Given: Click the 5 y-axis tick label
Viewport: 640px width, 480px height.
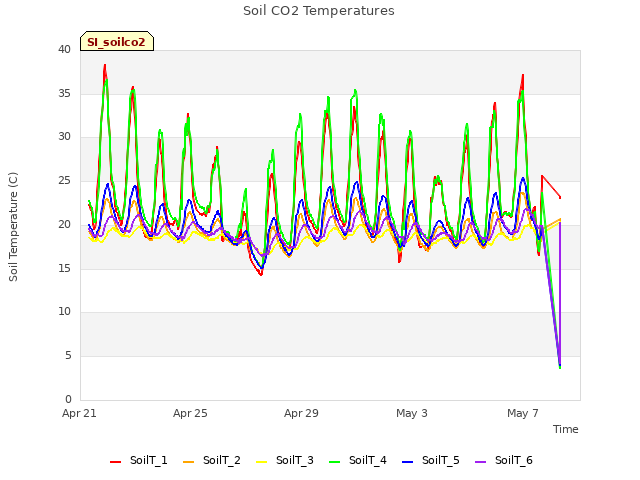Looking at the screenshot, I should pos(68,356).
